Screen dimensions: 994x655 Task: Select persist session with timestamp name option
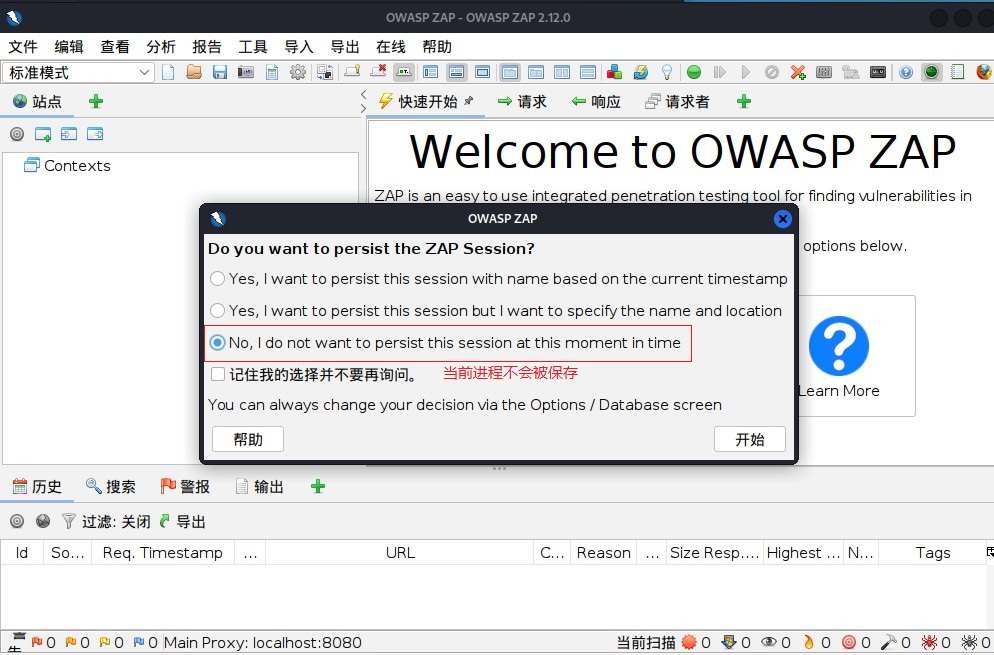tap(499, 279)
